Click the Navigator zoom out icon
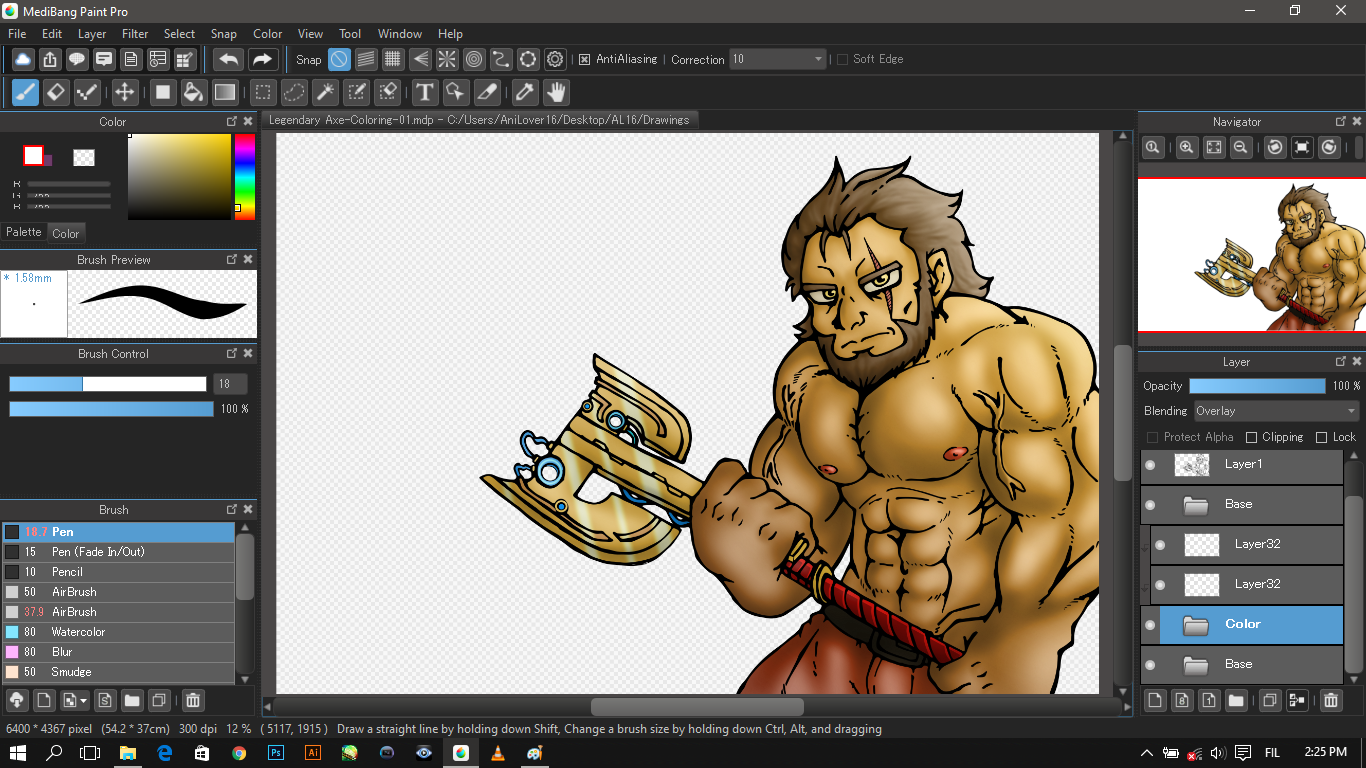Screen dimensions: 1366x768 1240,147
